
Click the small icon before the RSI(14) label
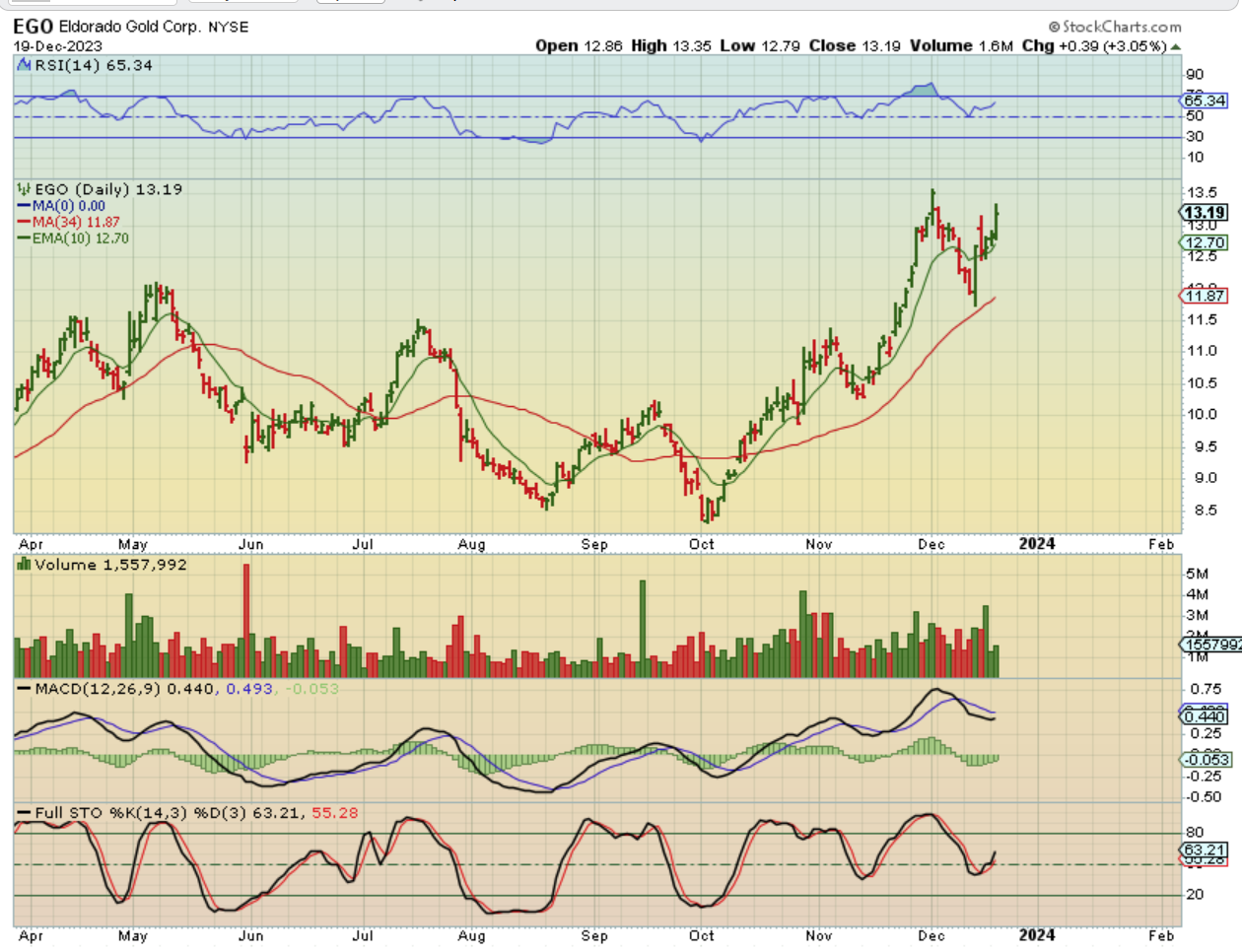pos(24,65)
